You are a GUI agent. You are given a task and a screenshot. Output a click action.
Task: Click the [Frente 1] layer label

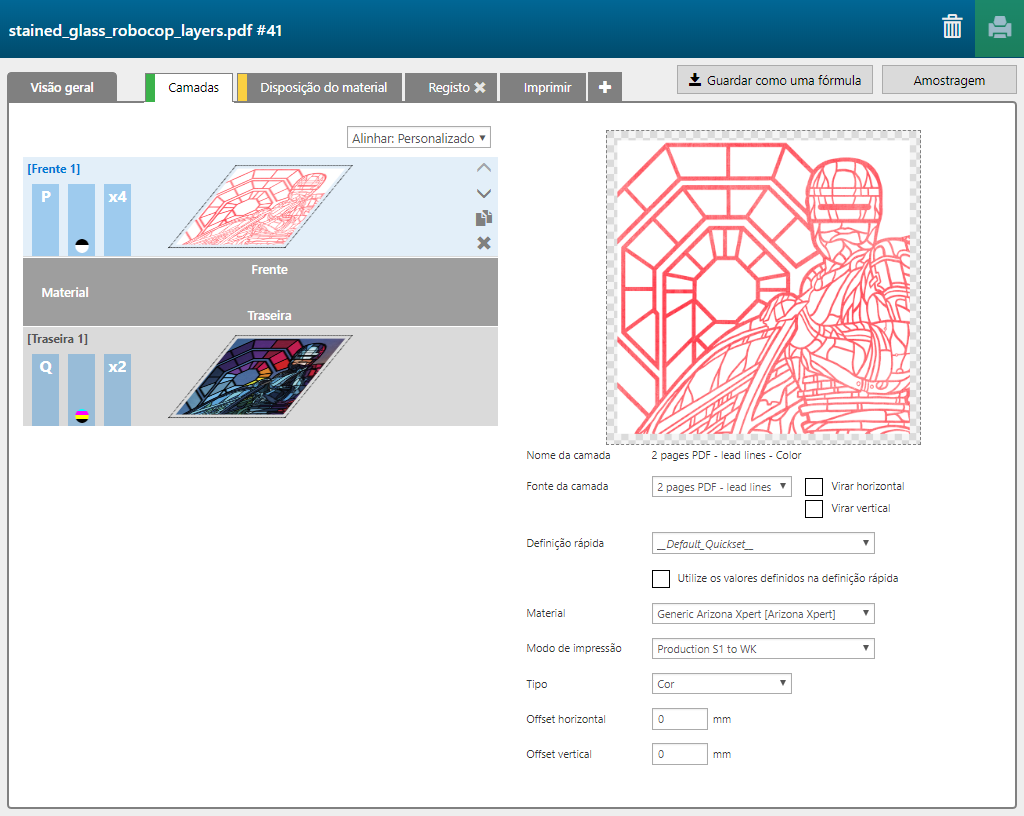[54, 169]
